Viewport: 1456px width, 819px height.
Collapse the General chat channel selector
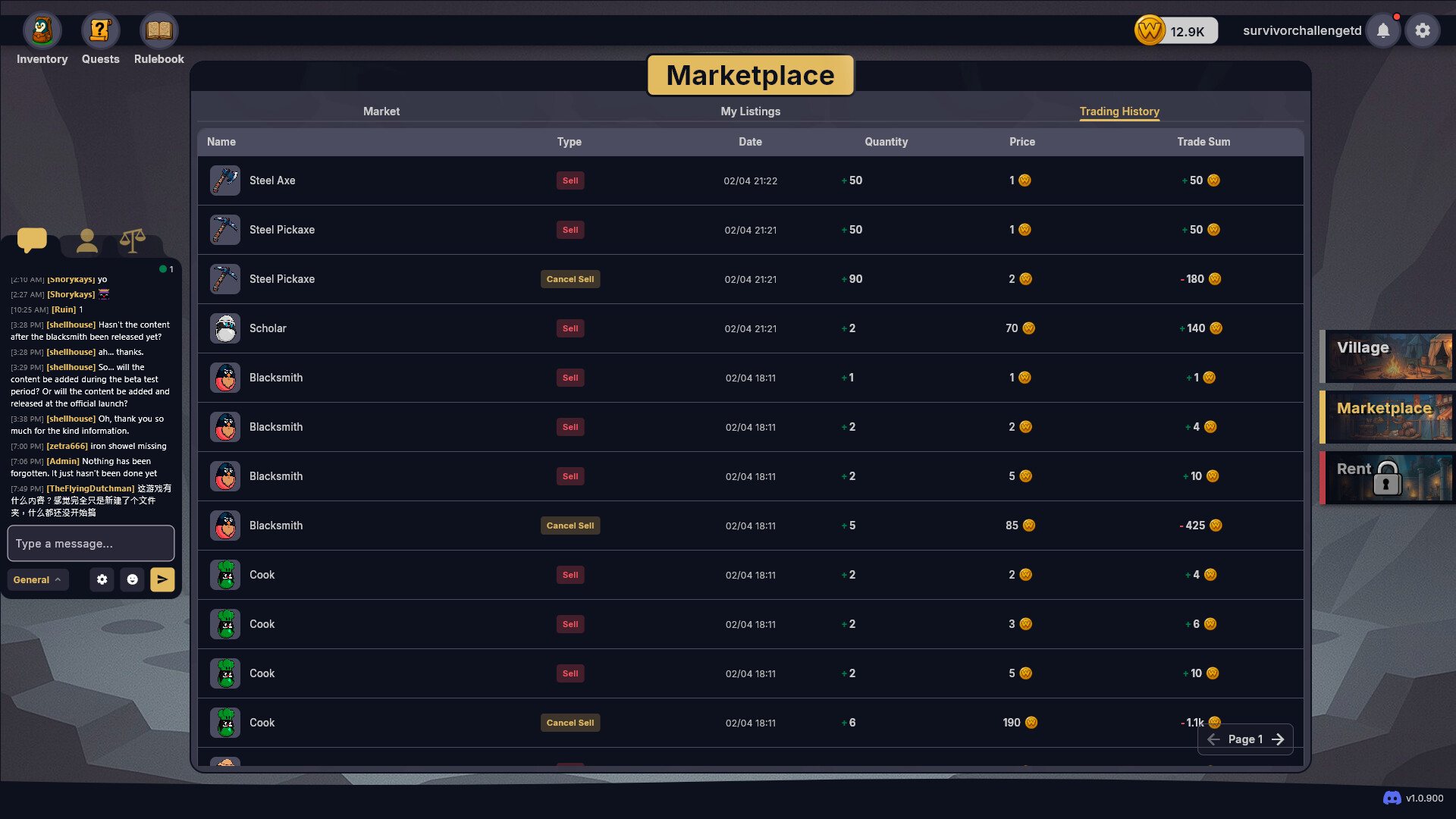pos(37,579)
